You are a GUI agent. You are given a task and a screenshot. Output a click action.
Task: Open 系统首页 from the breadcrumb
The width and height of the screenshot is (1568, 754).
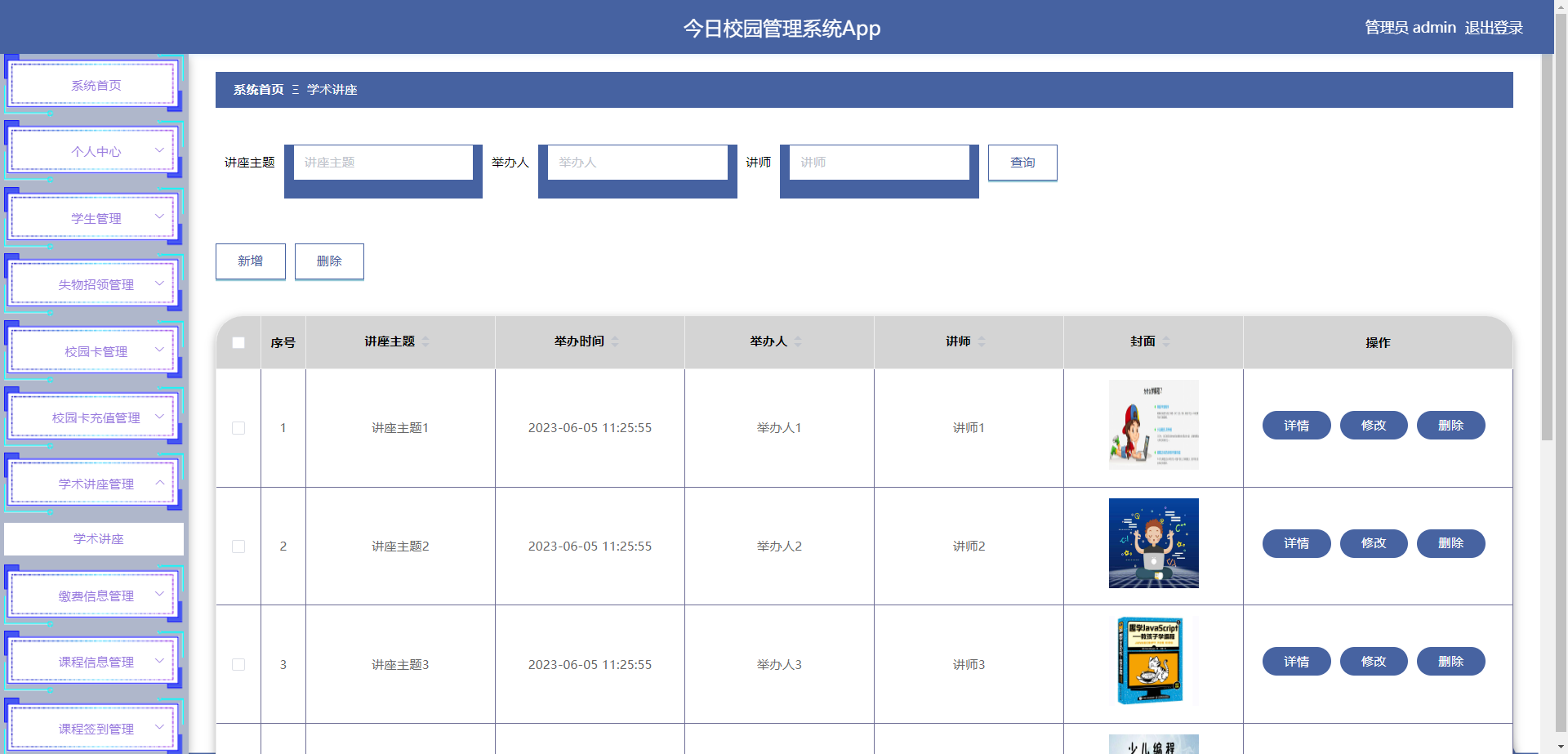coord(256,90)
